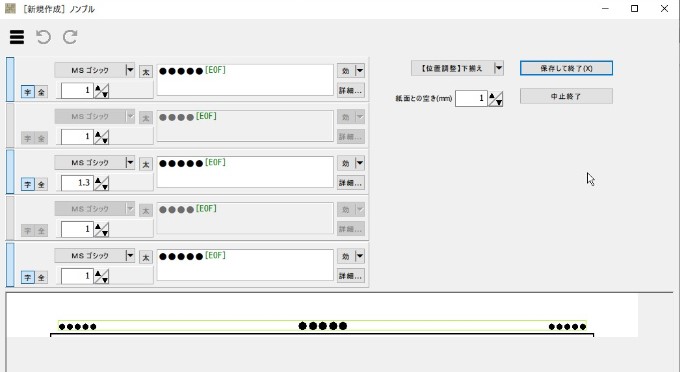
Task: Select the center dots in the preview
Action: (323, 326)
